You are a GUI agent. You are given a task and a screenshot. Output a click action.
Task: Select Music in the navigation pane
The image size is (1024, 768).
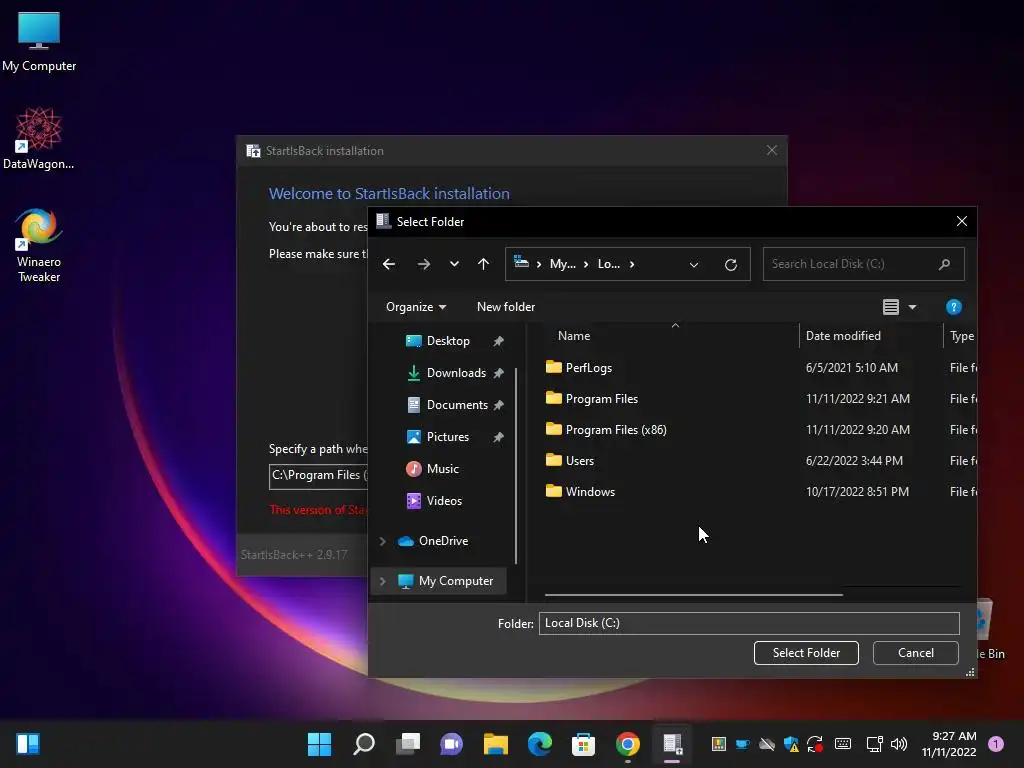(442, 469)
